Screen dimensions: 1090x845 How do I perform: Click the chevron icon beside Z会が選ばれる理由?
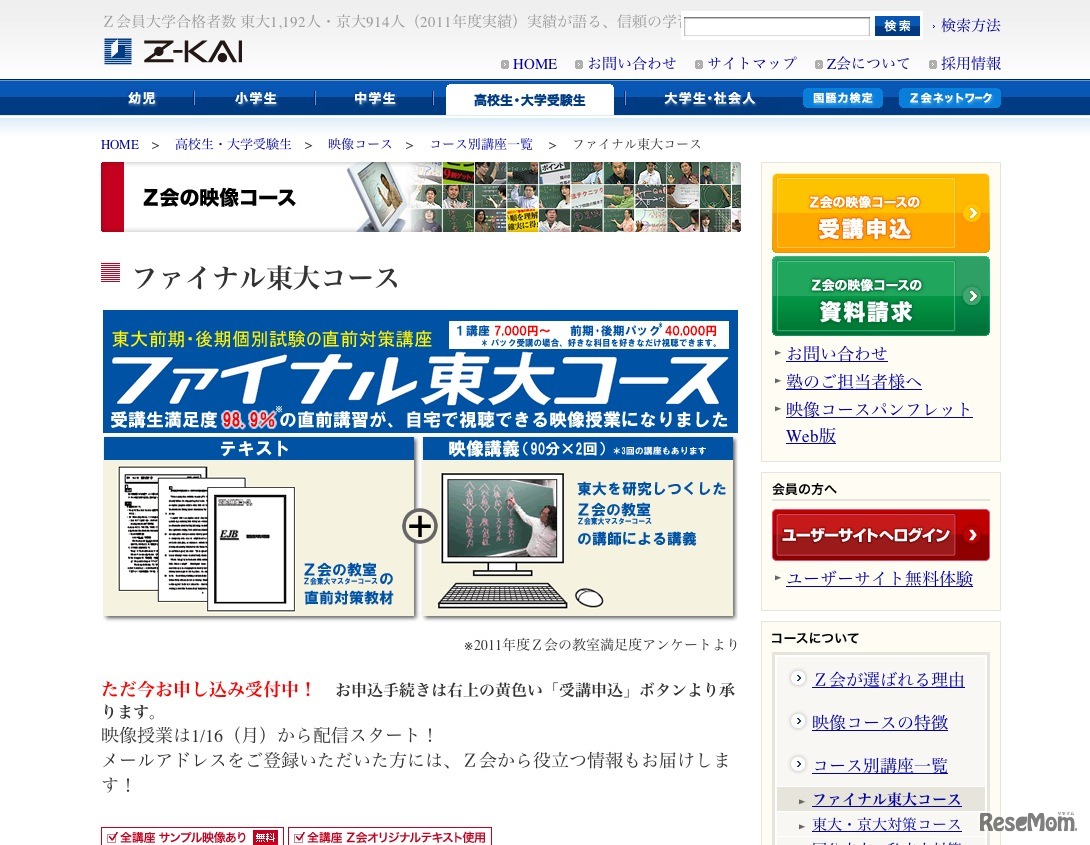pos(798,678)
